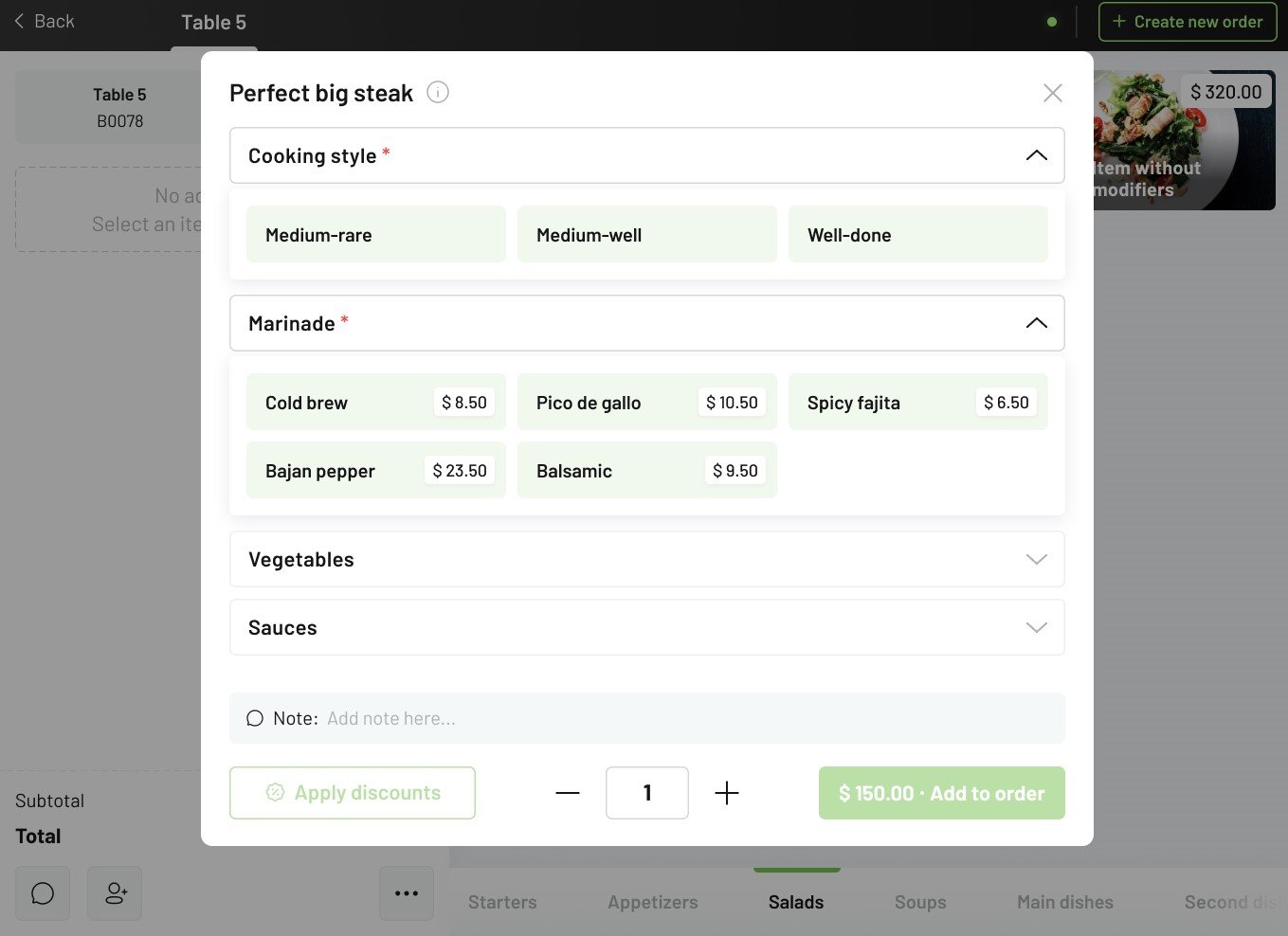
Task: Choose the Spicy fajita marinade
Action: pos(917,402)
